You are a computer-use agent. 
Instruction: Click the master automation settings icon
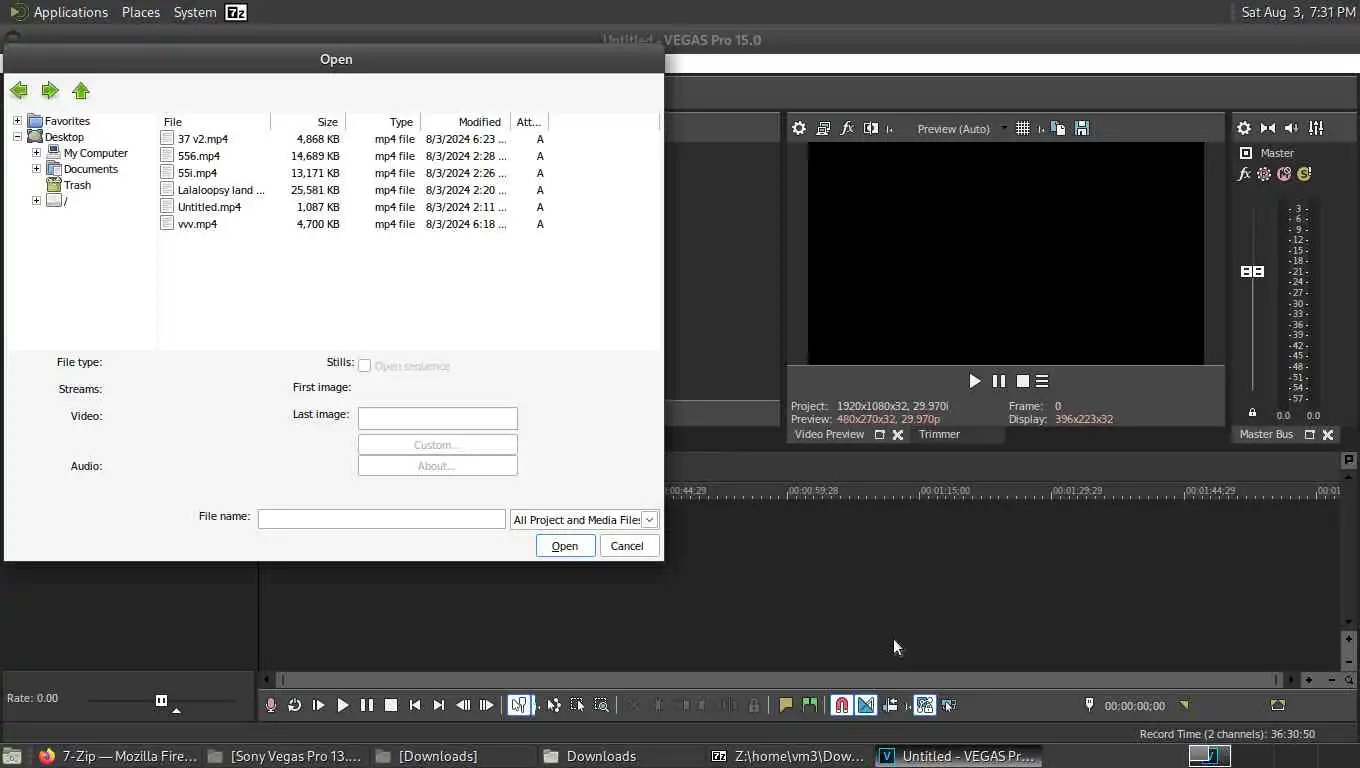[1264, 174]
